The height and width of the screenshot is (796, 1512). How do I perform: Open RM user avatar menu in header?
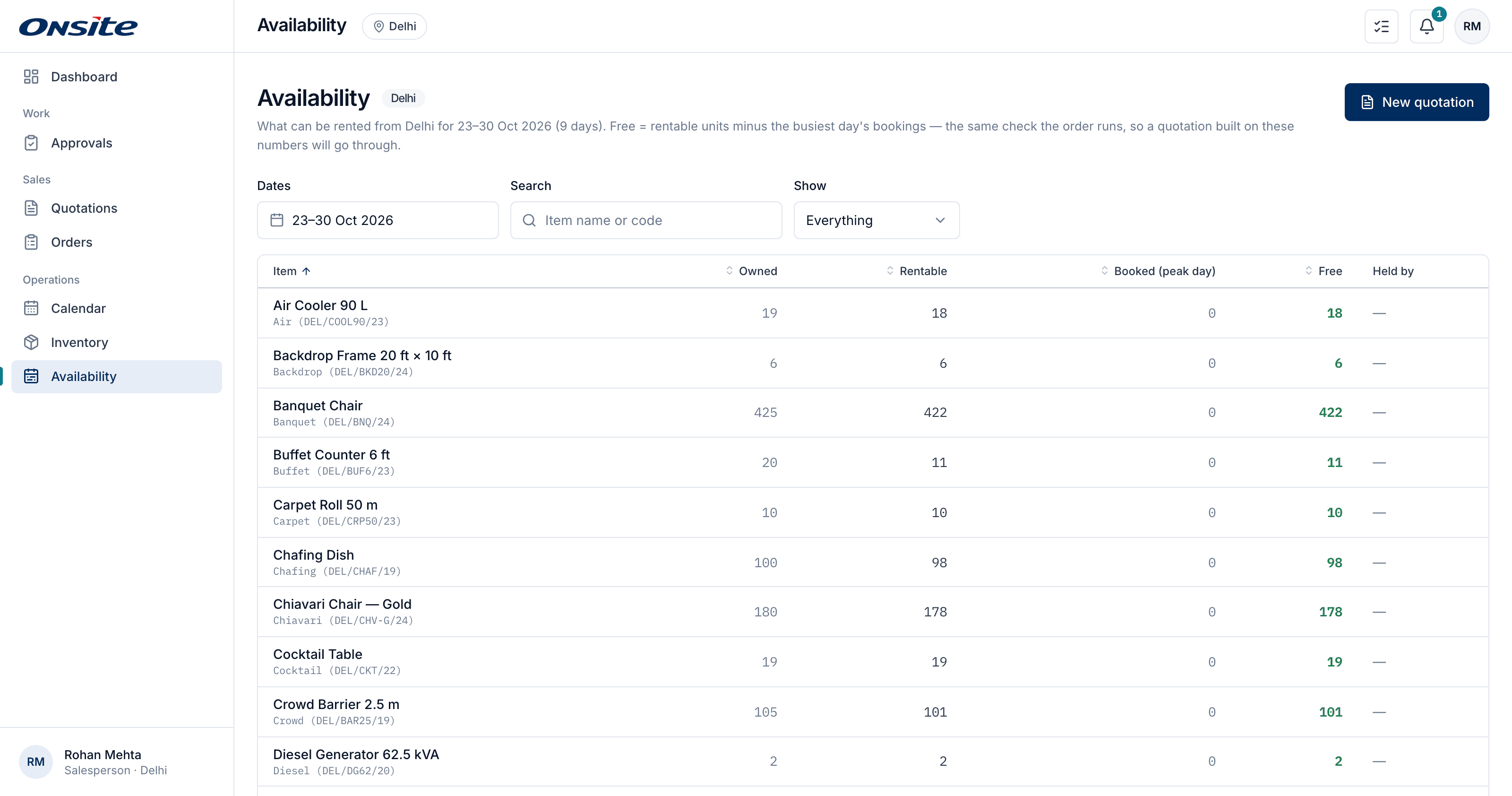point(1471,26)
